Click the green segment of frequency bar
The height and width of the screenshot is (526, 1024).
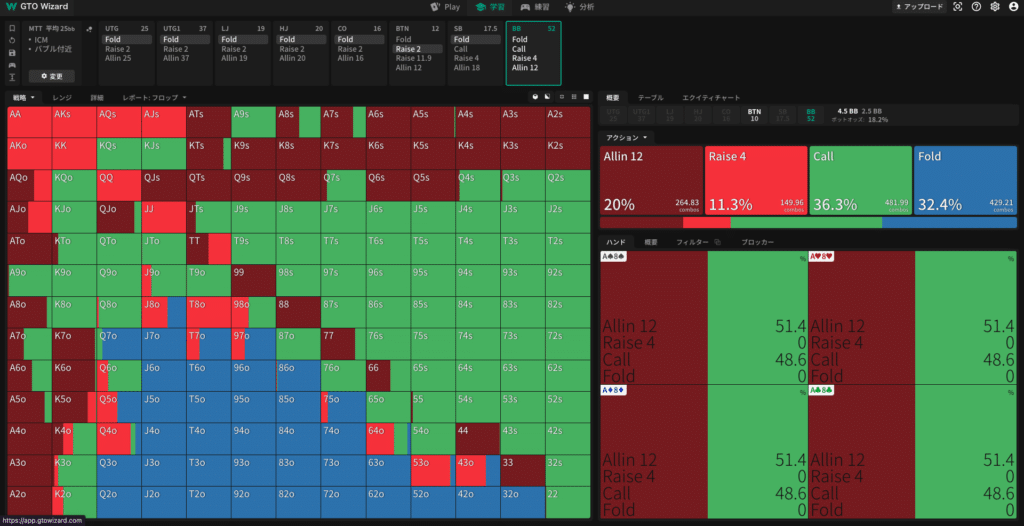point(806,222)
